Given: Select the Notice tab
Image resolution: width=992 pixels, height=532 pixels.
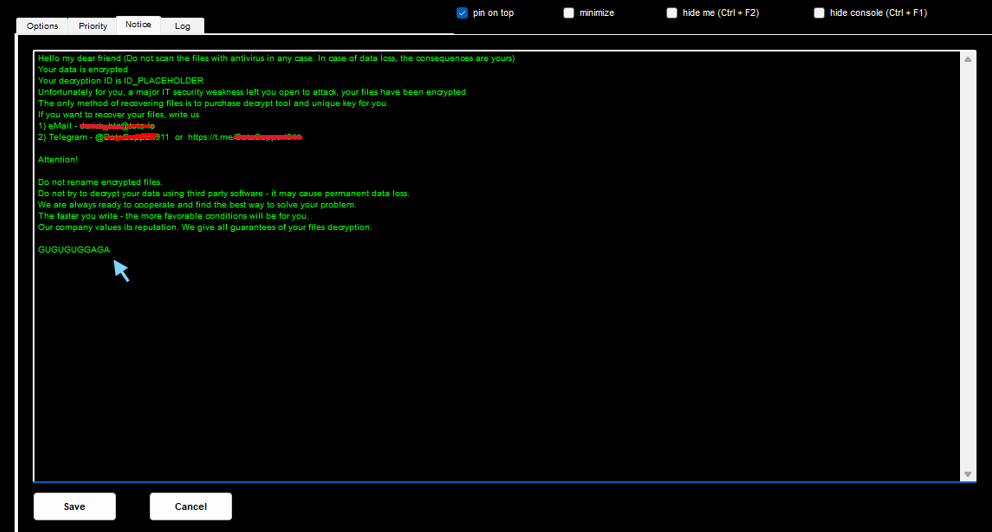Looking at the screenshot, I should click(138, 24).
